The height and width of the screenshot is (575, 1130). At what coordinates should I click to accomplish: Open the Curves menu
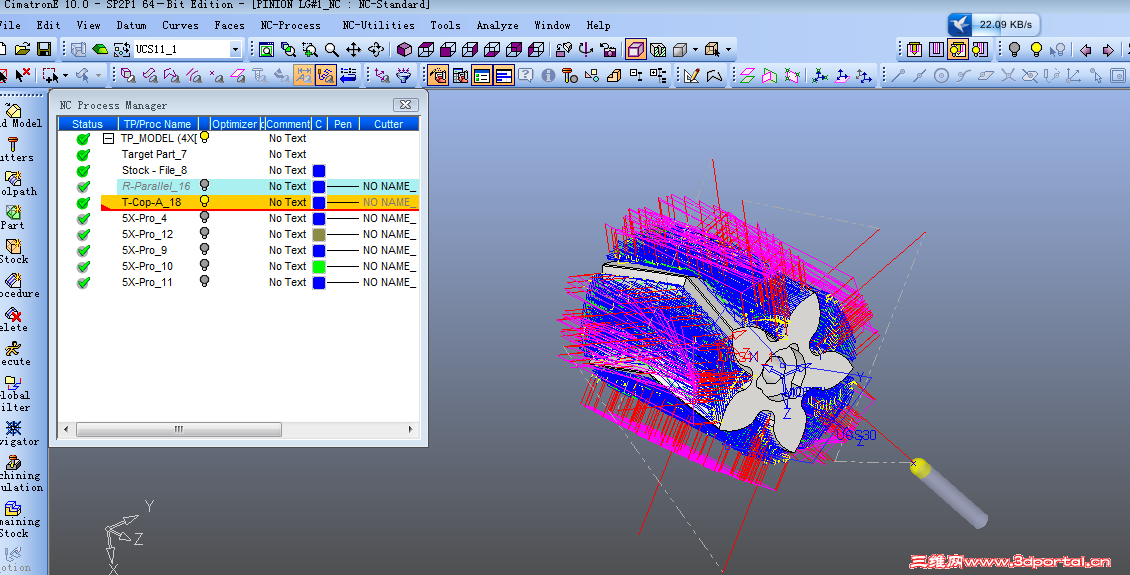point(180,25)
